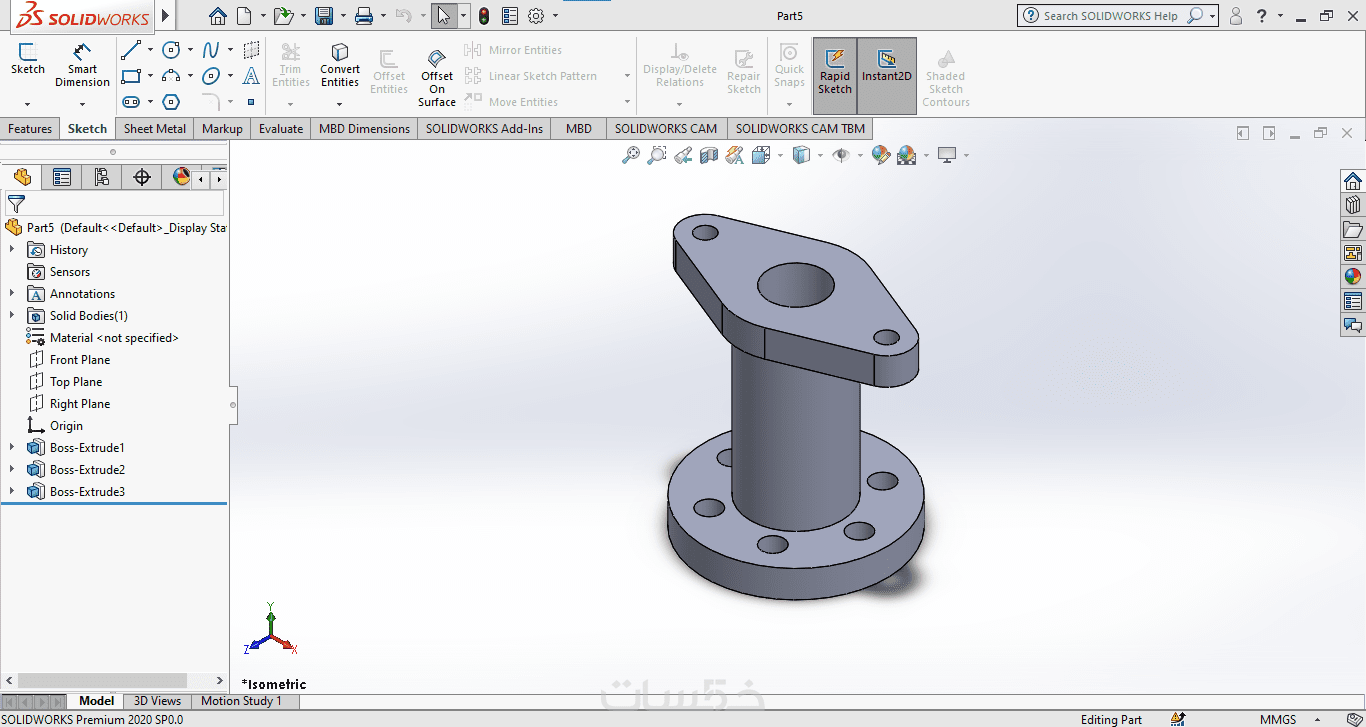1366x727 pixels.
Task: Open the Options gear dropdown arrow
Action: point(556,16)
